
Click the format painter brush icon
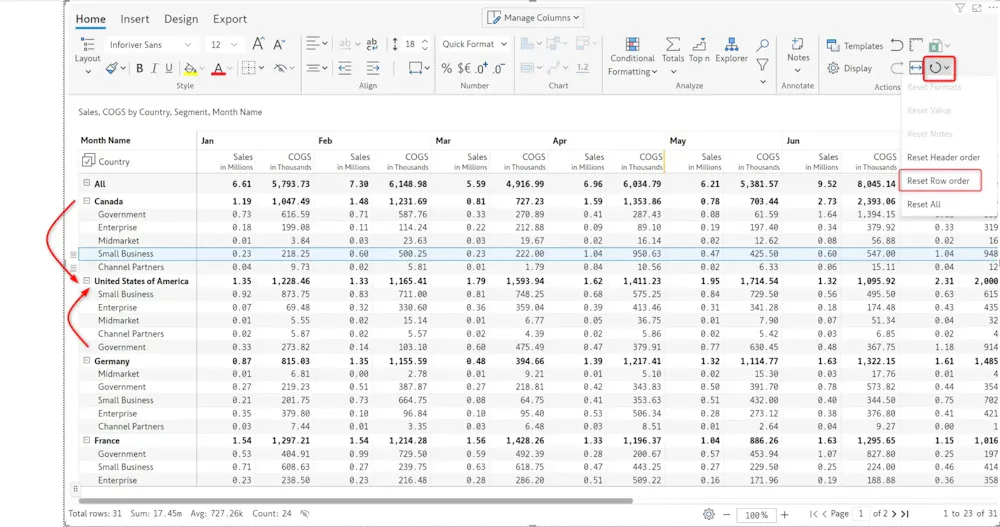(x=112, y=68)
